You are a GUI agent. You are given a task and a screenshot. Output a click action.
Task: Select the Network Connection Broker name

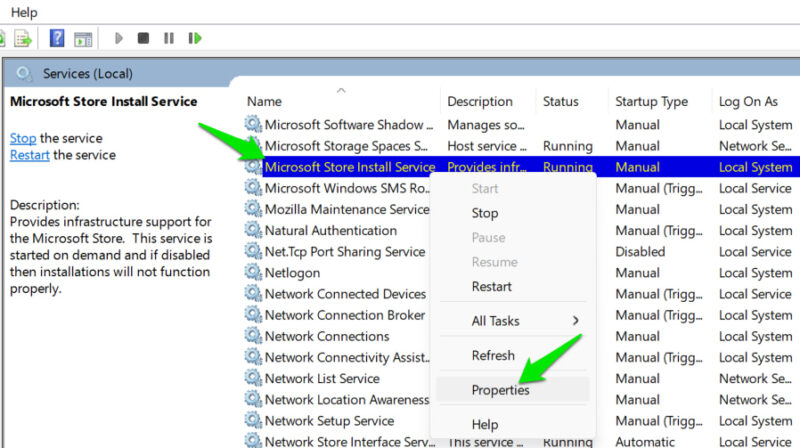345,315
